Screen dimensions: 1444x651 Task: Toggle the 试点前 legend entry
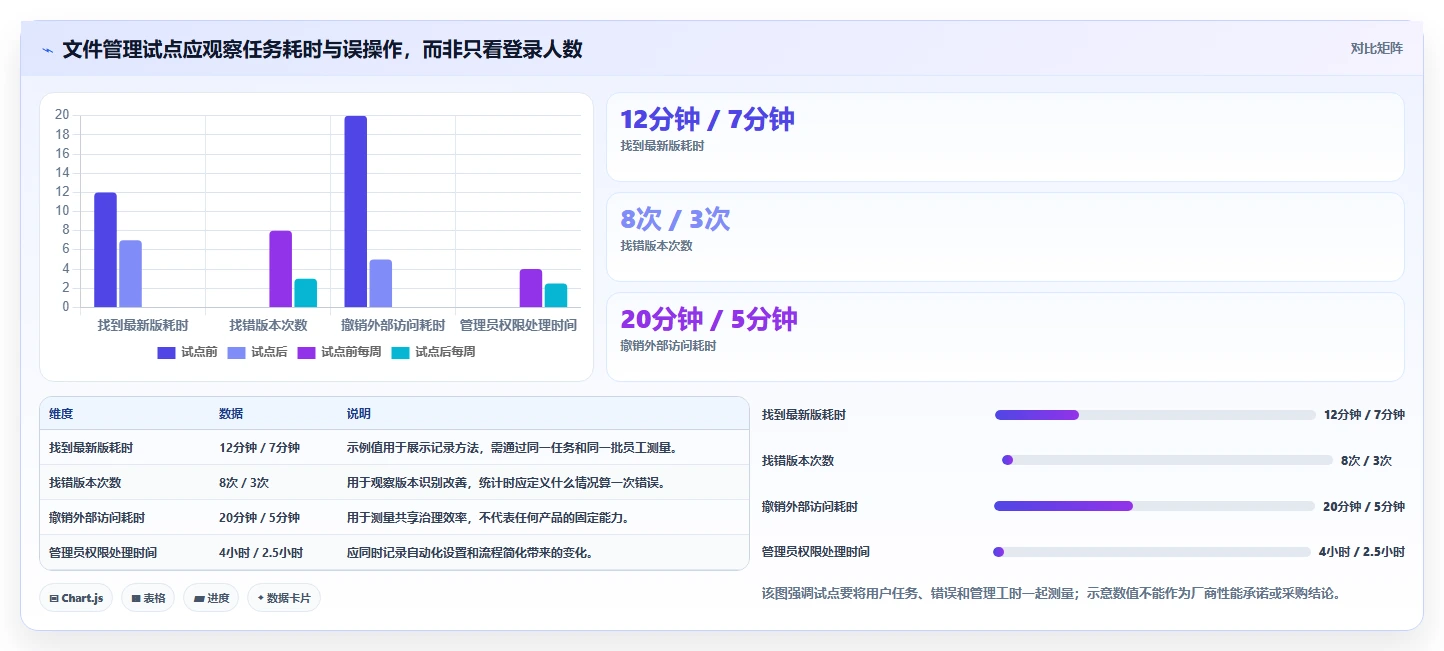tap(187, 352)
